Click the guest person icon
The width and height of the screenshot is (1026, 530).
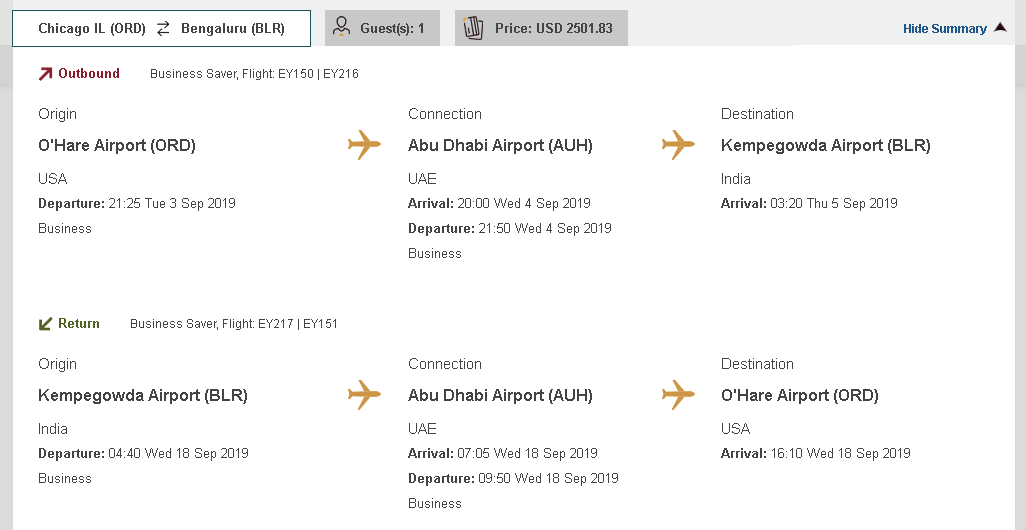click(x=342, y=27)
